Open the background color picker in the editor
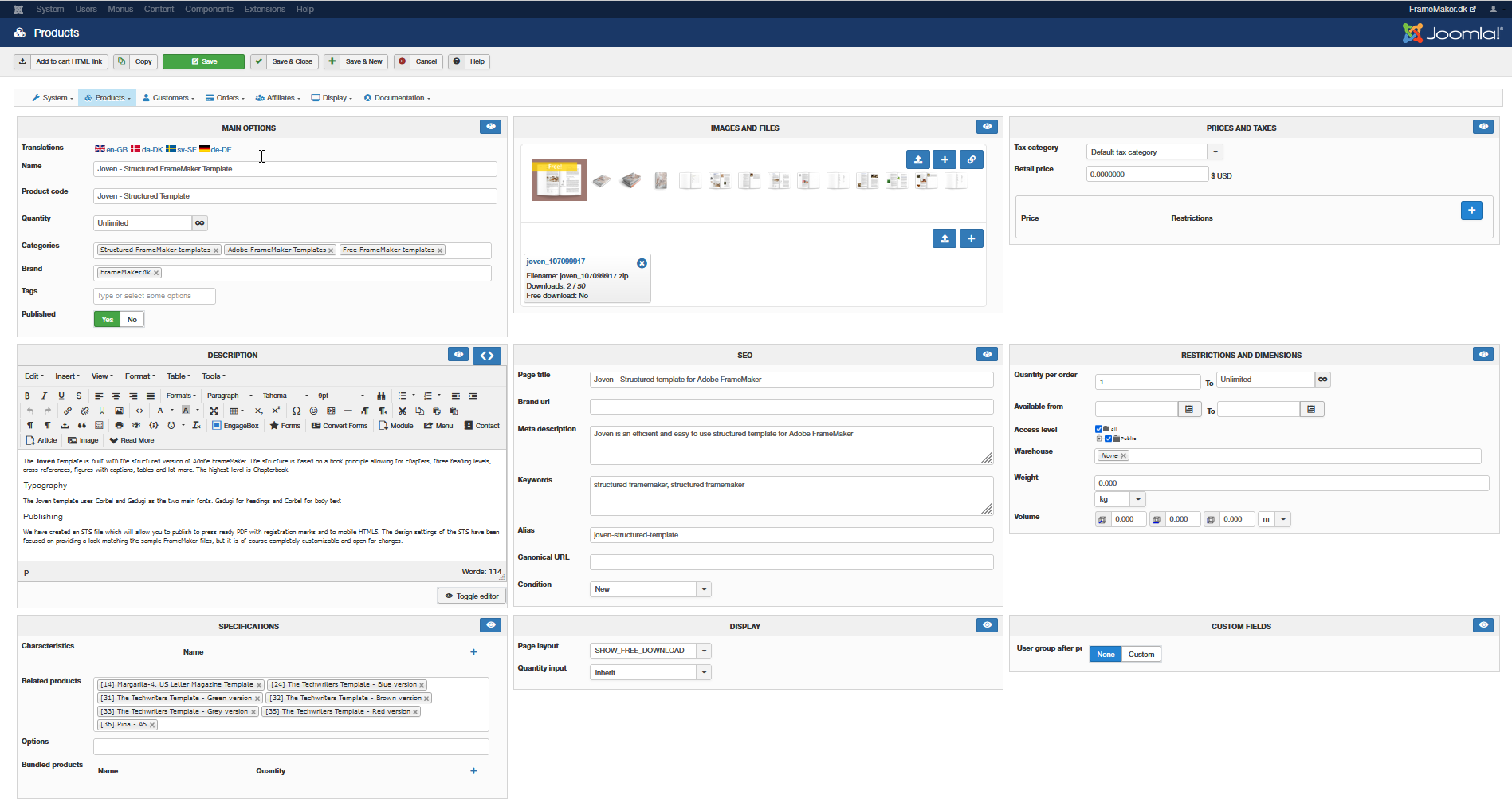The image size is (1512, 803). click(186, 411)
